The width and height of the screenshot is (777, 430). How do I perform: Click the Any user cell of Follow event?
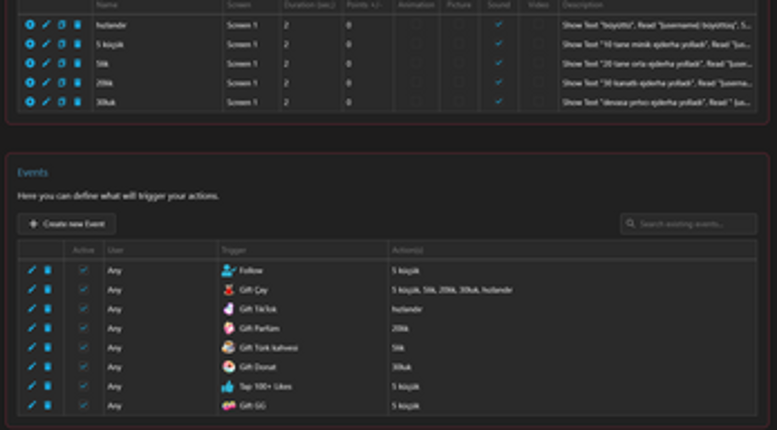pos(114,270)
